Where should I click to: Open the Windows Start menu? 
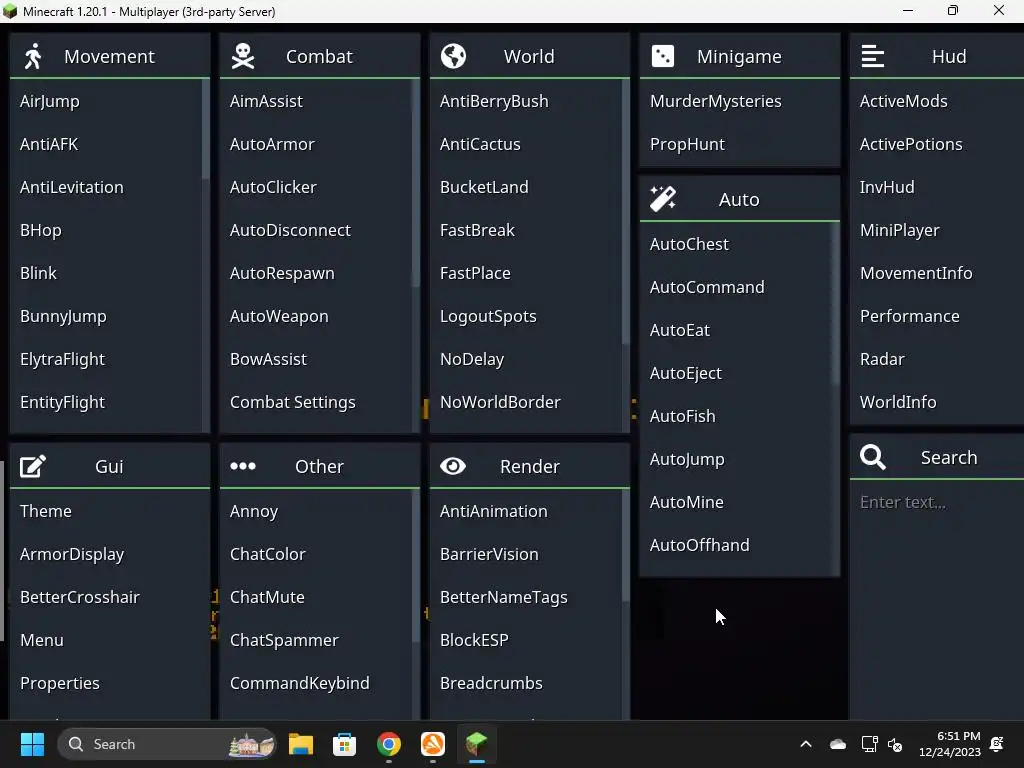pyautogui.click(x=32, y=744)
